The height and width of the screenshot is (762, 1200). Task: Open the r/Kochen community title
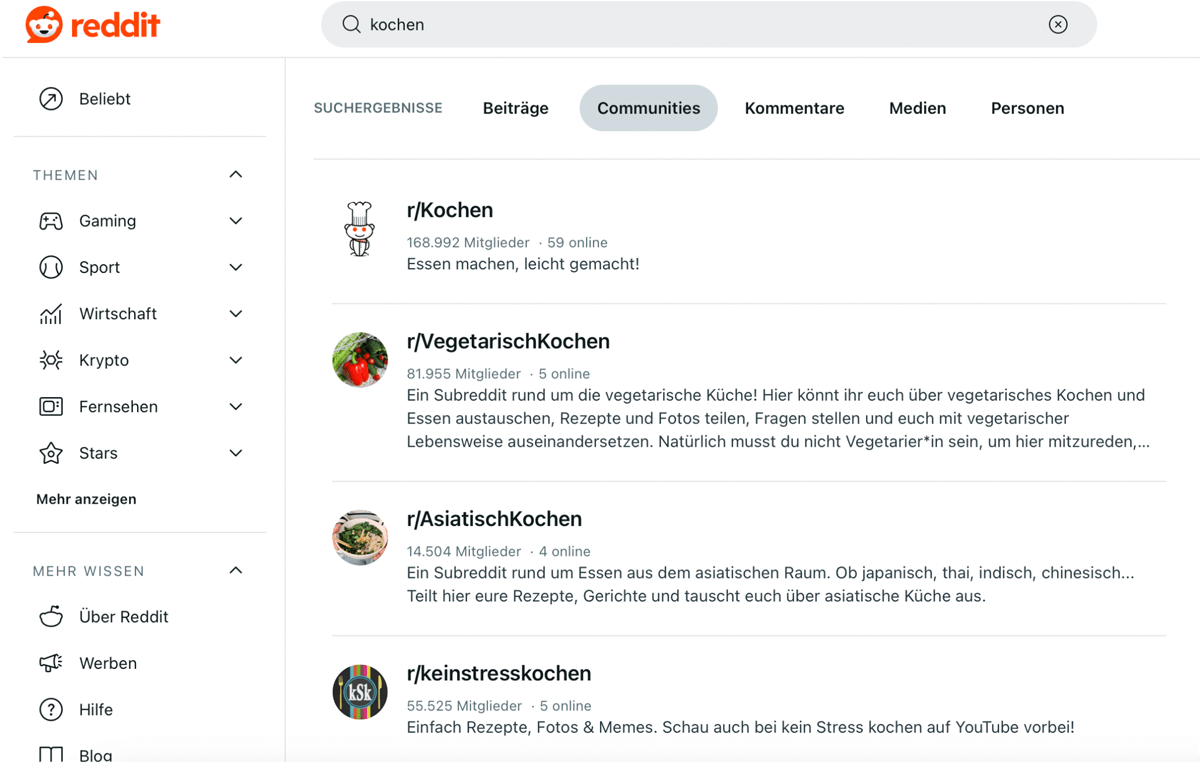tap(450, 210)
